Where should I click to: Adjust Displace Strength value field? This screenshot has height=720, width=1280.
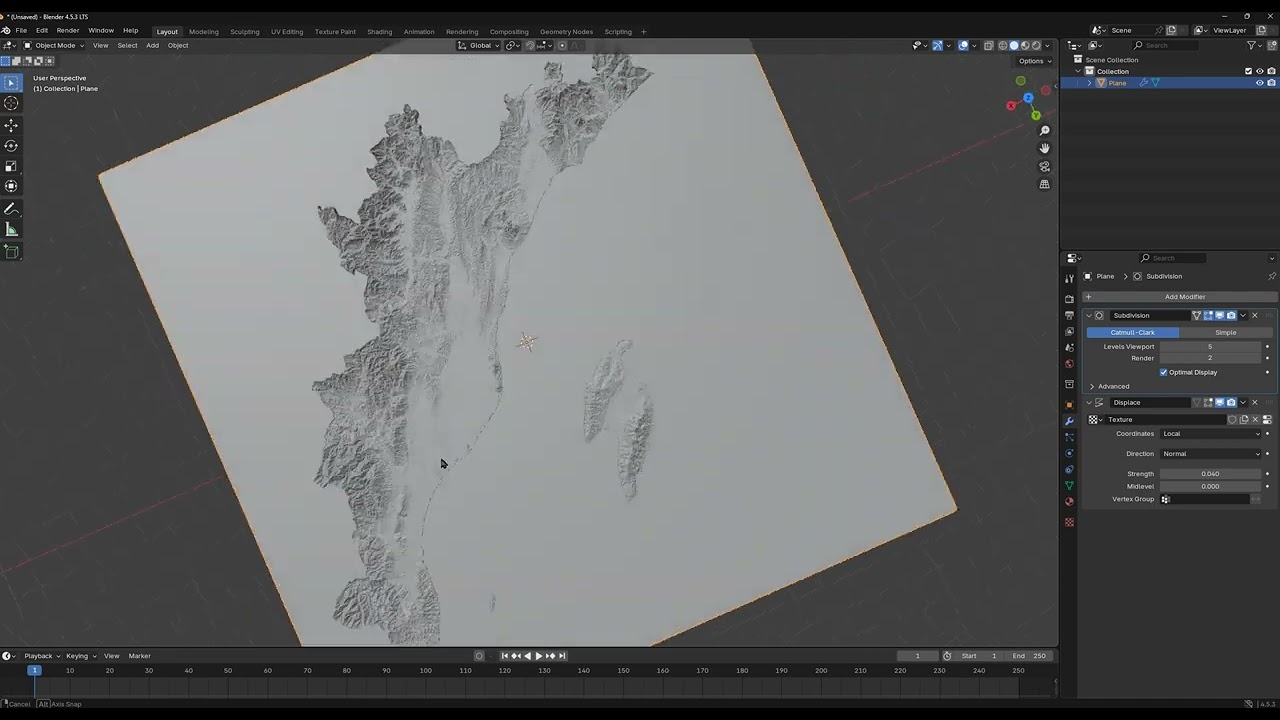(1210, 474)
